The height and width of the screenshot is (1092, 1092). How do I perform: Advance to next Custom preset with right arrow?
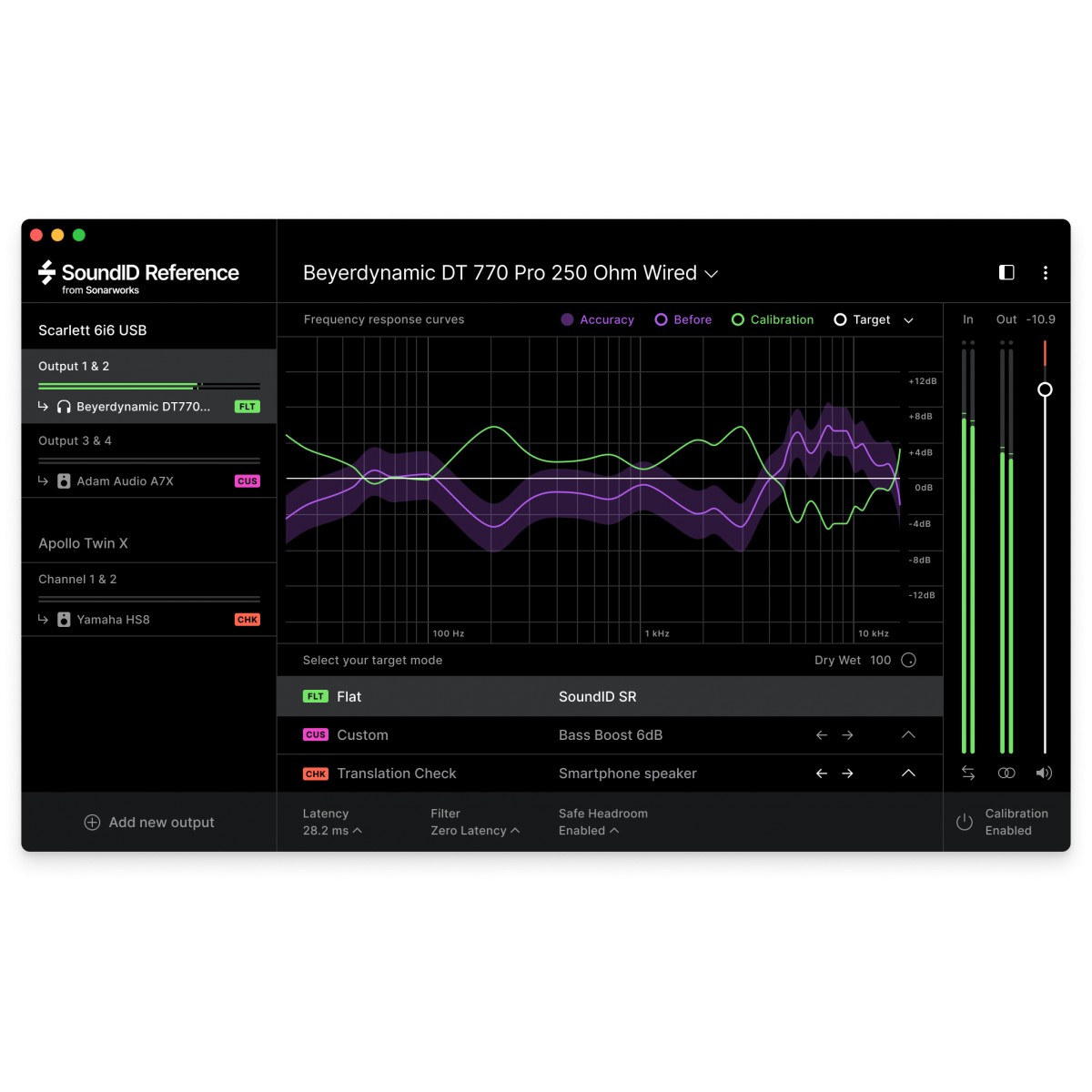847,734
